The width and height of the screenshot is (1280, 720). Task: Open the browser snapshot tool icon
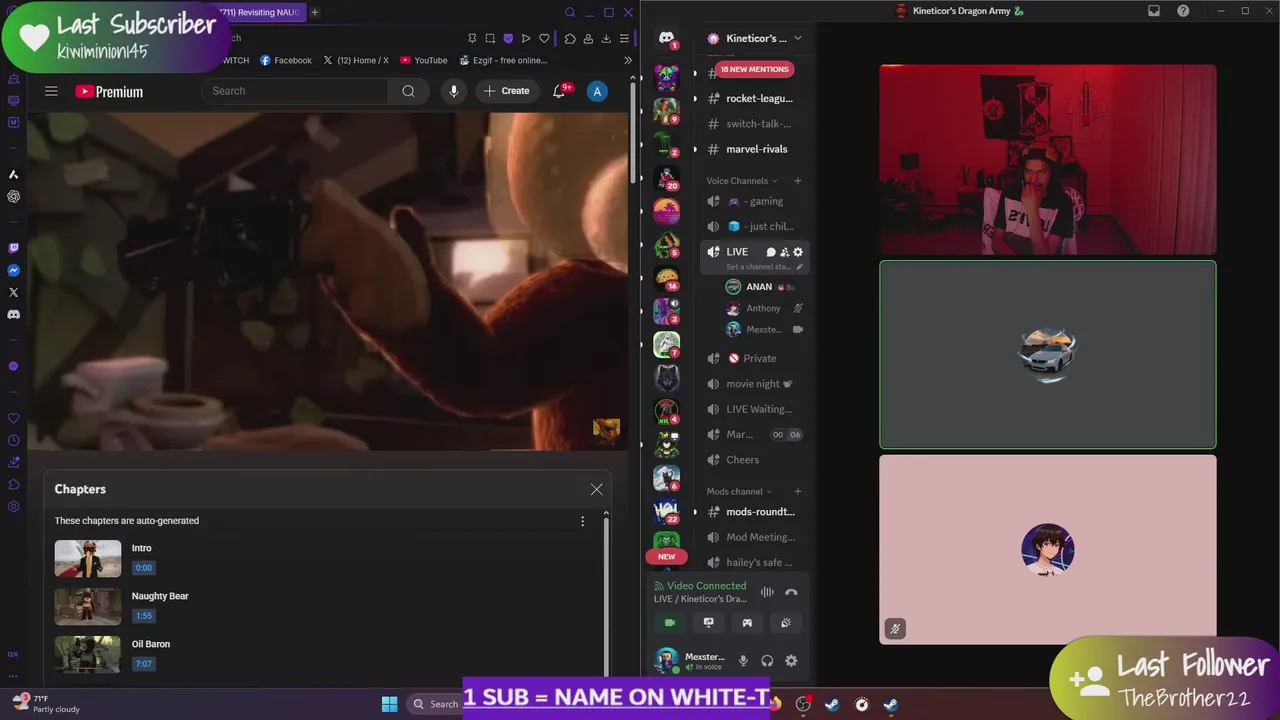(x=490, y=38)
